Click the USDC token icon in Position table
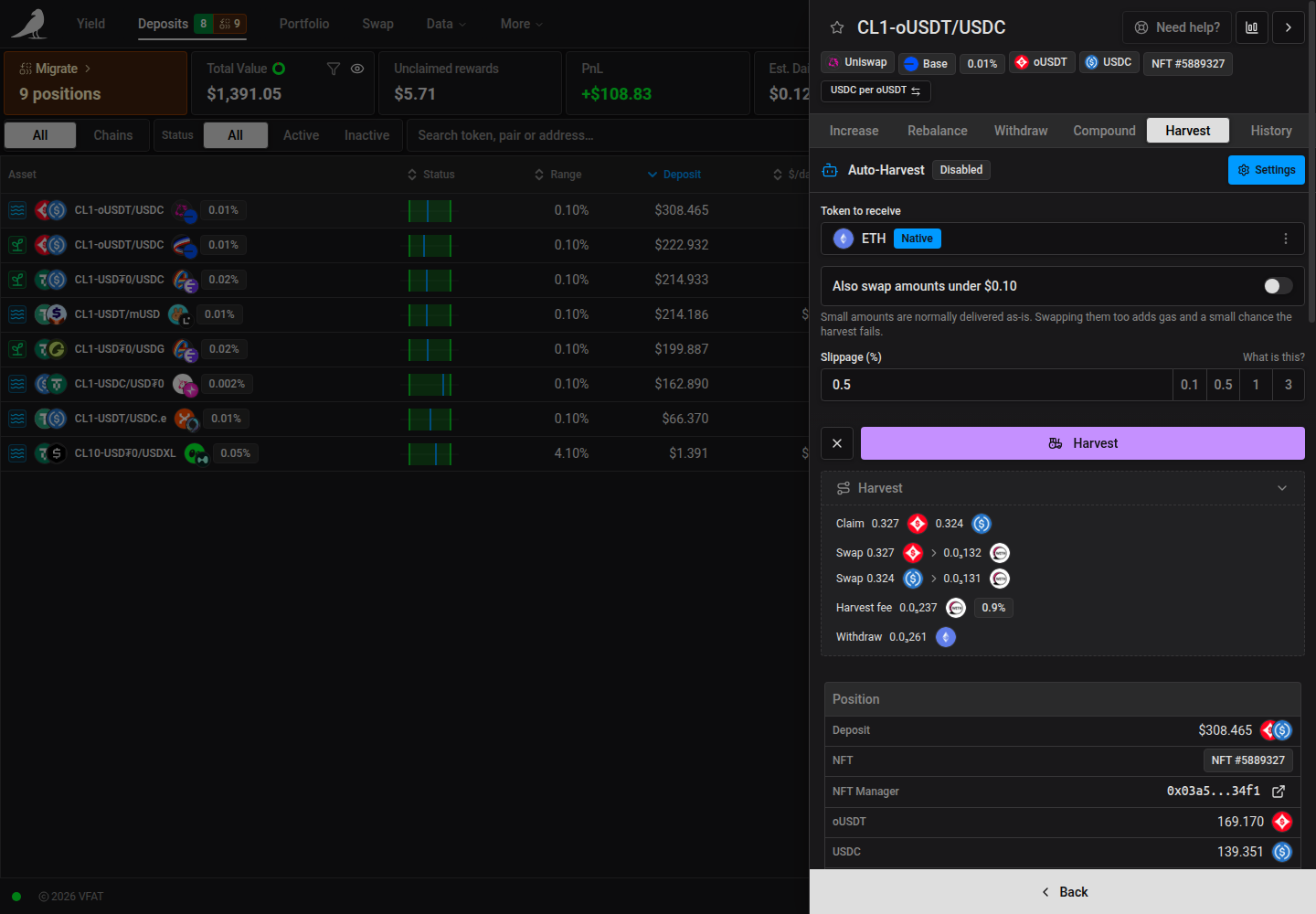The height and width of the screenshot is (914, 1316). pos(1282,852)
